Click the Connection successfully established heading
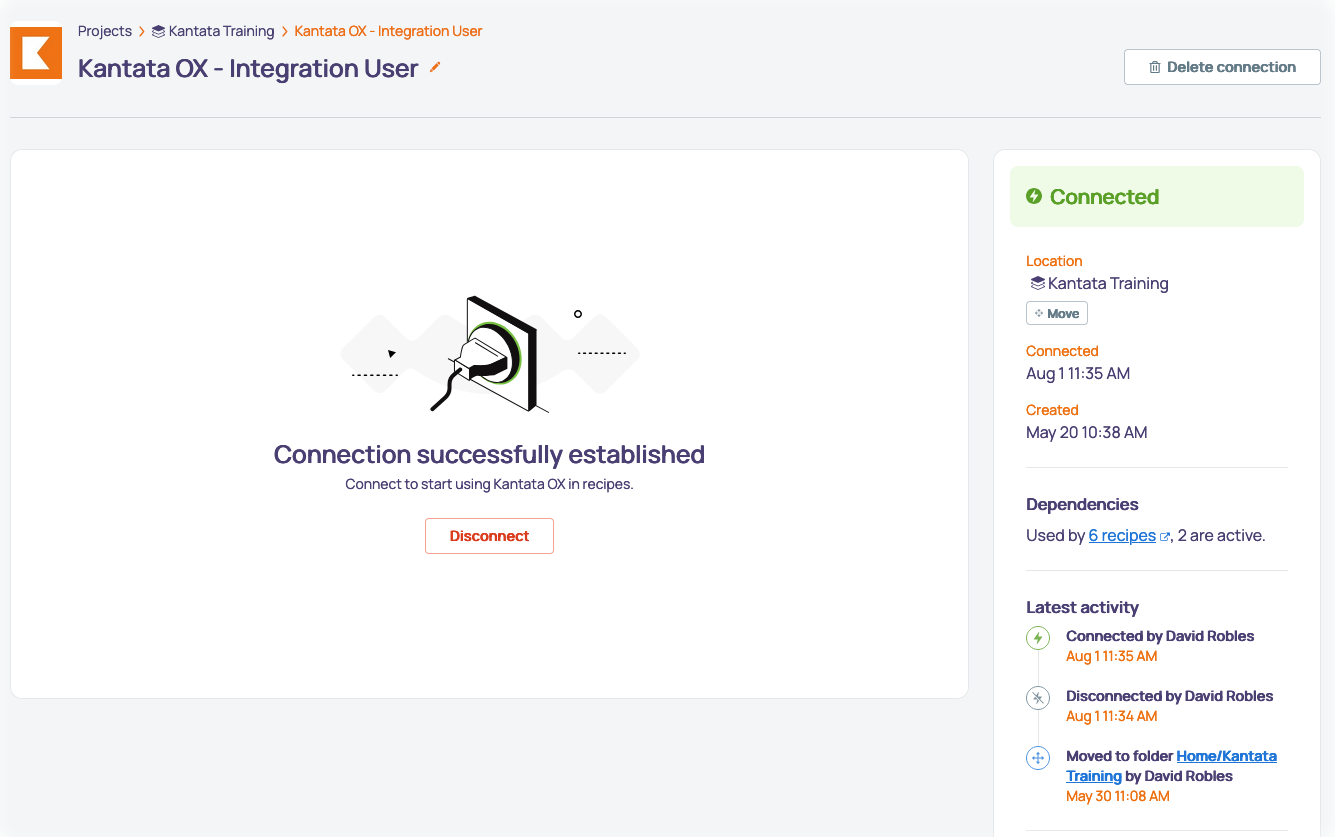The height and width of the screenshot is (837, 1335). coord(489,454)
